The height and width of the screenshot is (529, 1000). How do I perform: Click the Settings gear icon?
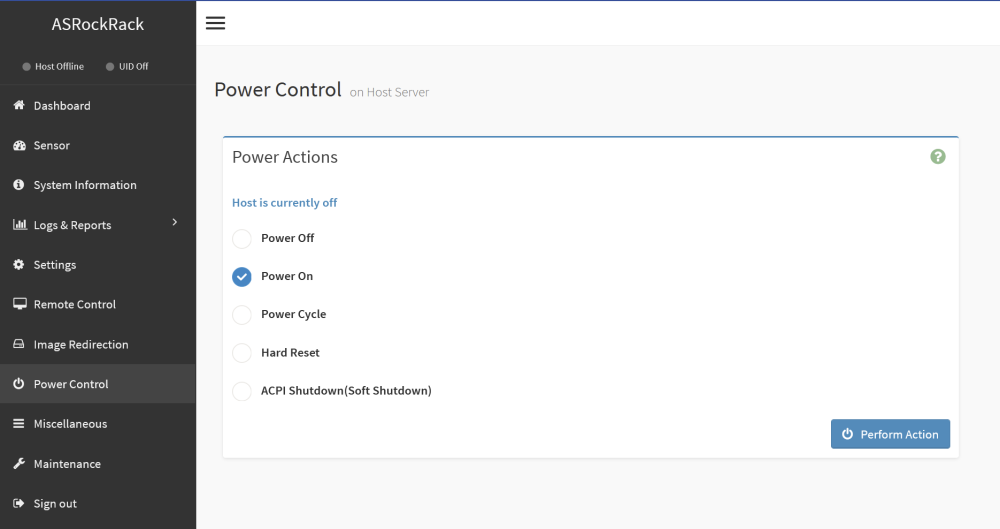coord(19,264)
